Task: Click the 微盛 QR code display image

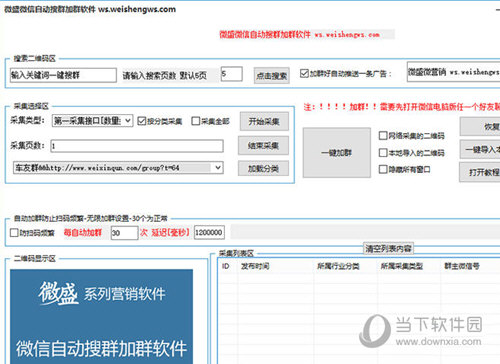Action: (x=101, y=317)
